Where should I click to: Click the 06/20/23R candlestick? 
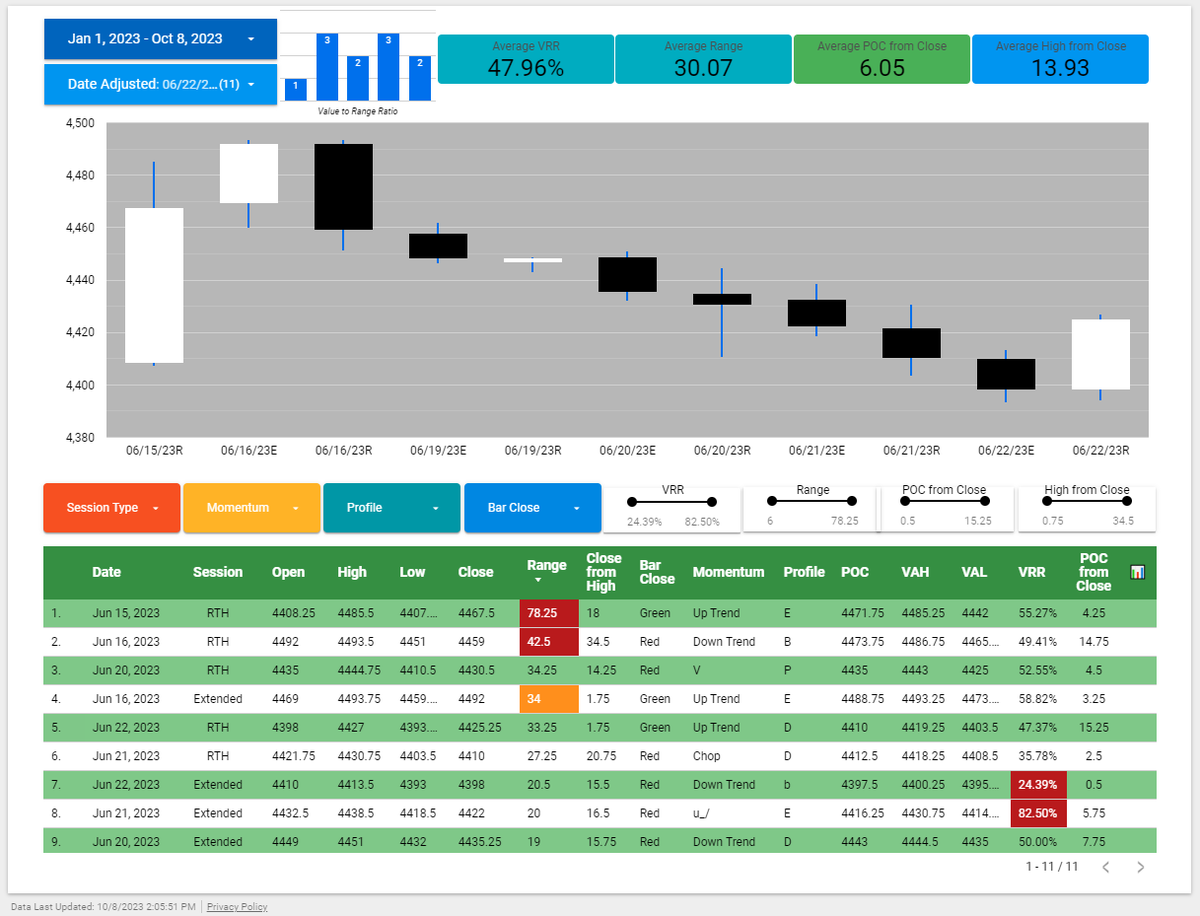point(722,299)
